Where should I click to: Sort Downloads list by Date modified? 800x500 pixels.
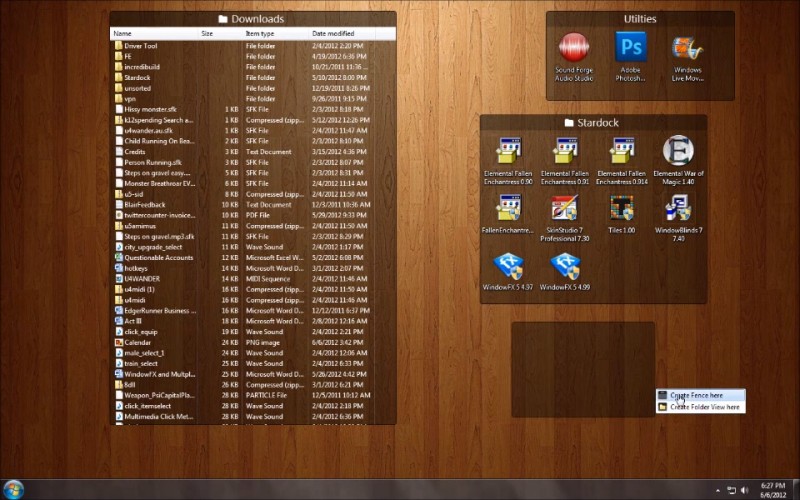[x=342, y=34]
